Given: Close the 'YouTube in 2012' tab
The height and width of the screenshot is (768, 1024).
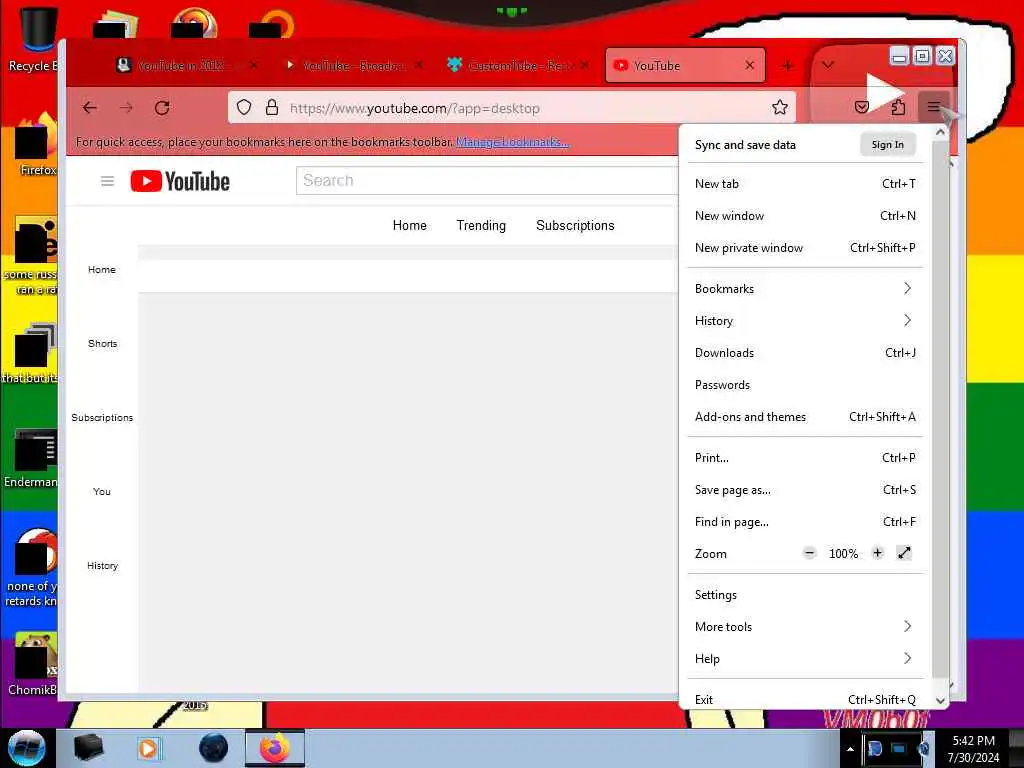Looking at the screenshot, I should [x=253, y=65].
